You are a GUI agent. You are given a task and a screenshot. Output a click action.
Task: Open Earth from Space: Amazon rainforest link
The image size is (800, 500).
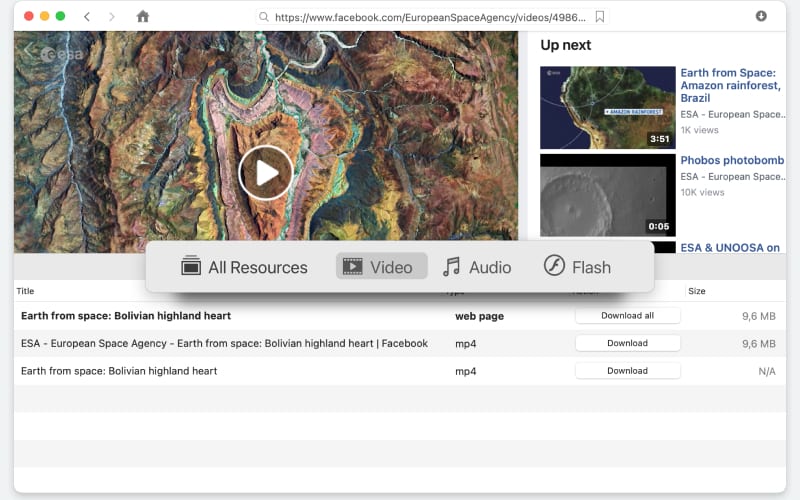tap(730, 85)
